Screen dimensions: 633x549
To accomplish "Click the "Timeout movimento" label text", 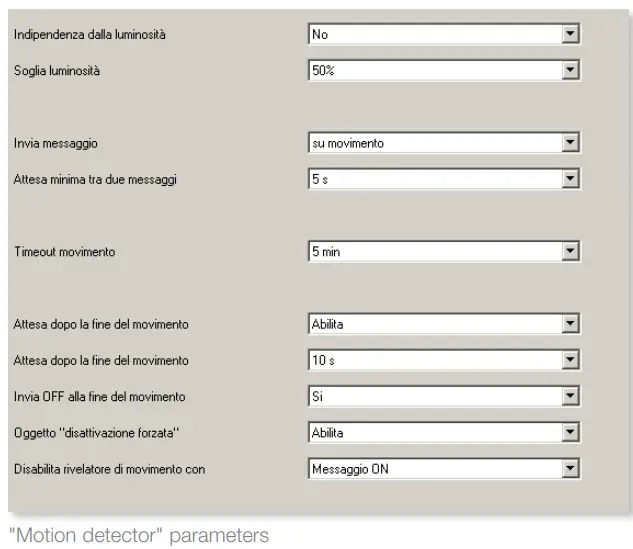I will tap(64, 252).
